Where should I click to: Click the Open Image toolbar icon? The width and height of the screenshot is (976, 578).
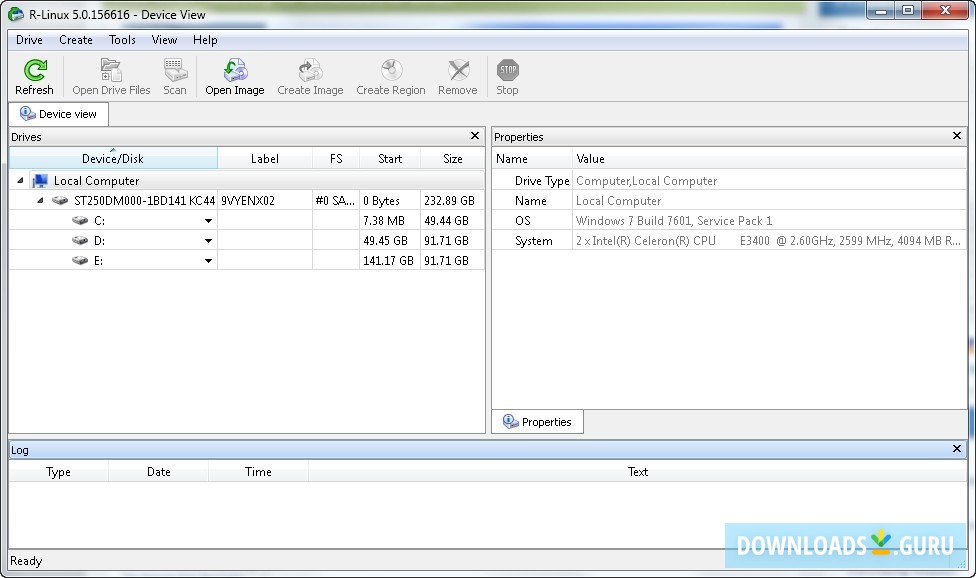point(235,70)
